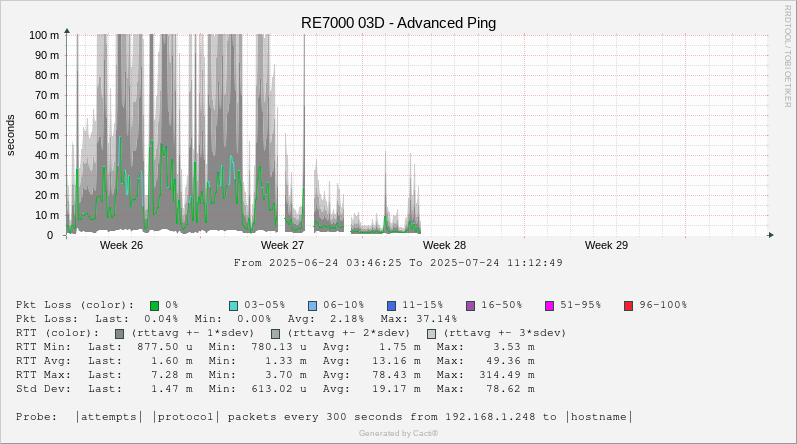Click the Week 28 axis label
The height and width of the screenshot is (444, 797).
pyautogui.click(x=444, y=245)
